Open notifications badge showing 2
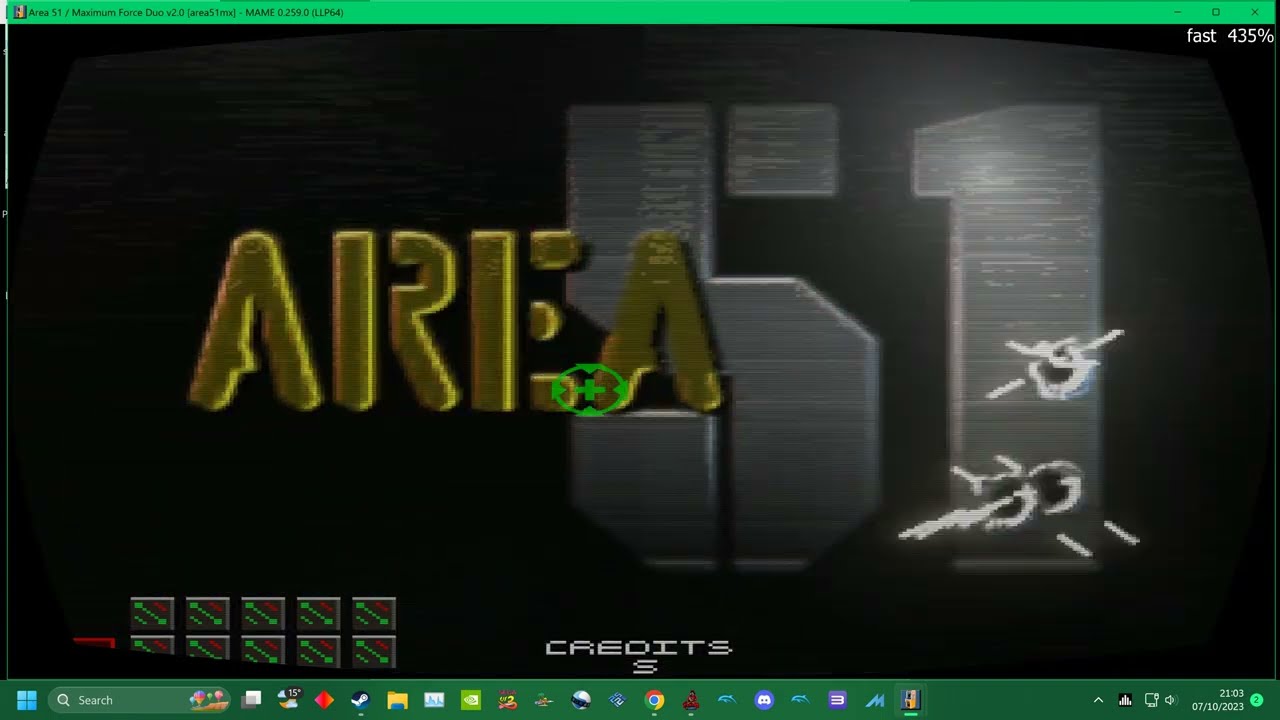 [x=1257, y=700]
